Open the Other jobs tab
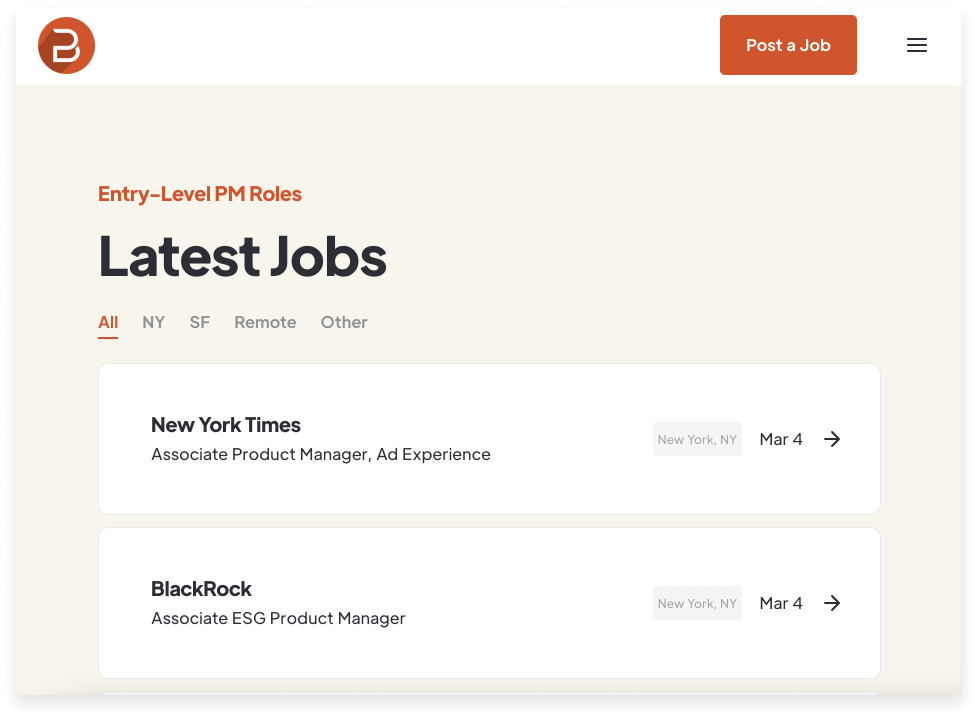 [343, 322]
